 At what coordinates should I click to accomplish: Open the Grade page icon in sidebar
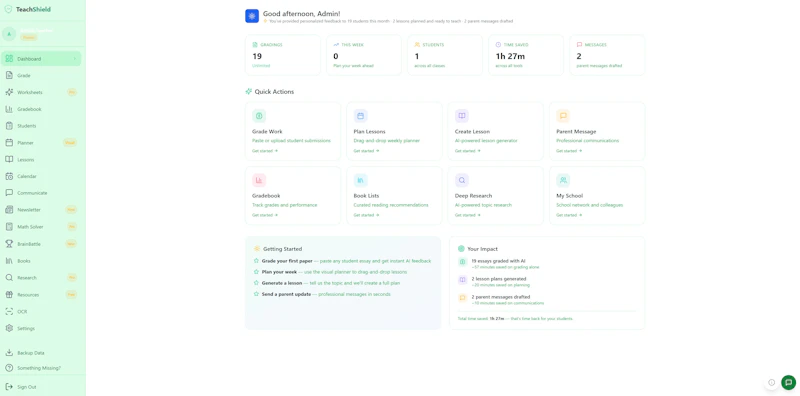tap(9, 76)
